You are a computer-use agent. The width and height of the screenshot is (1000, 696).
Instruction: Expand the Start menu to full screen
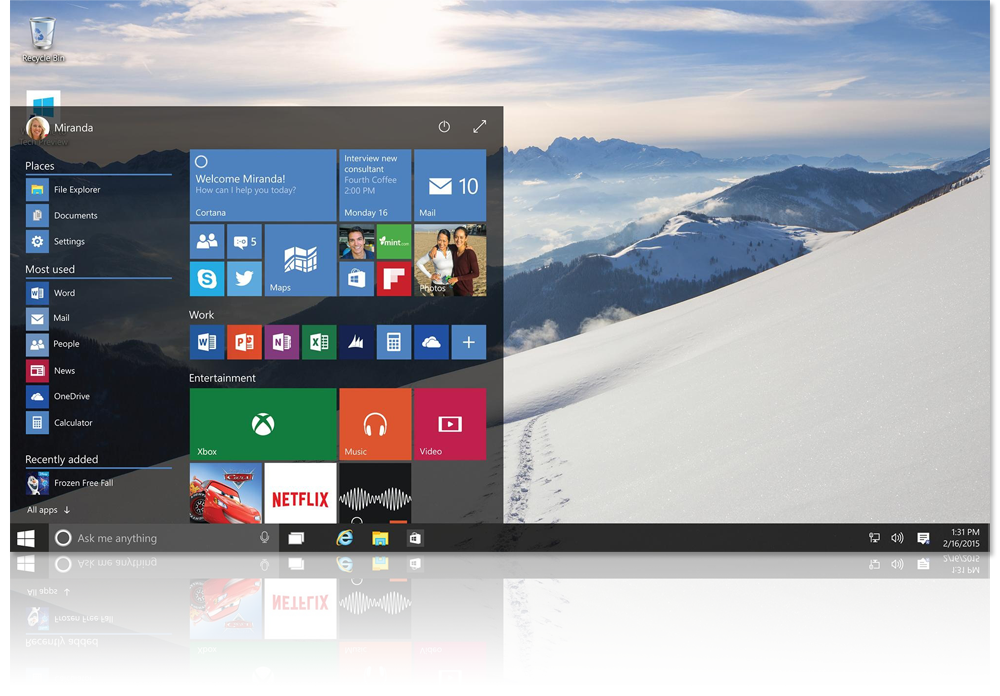click(x=479, y=126)
